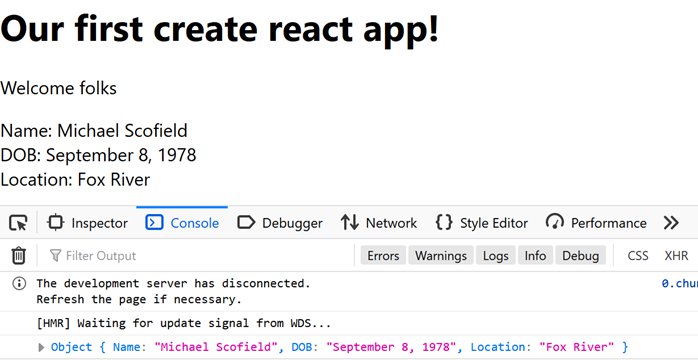Click "Name: Michael Scofield" on the page
This screenshot has height=360, width=698.
point(93,131)
